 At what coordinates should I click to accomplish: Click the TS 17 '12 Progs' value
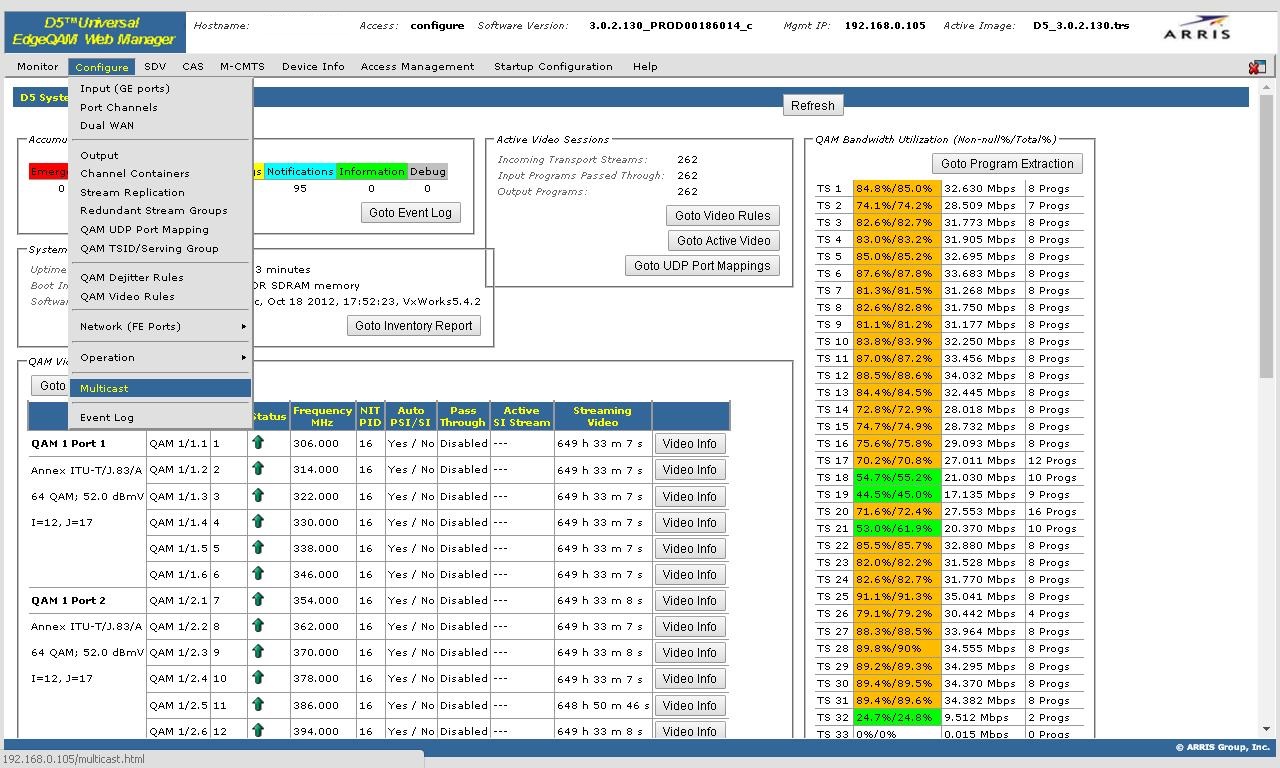click(x=1053, y=460)
